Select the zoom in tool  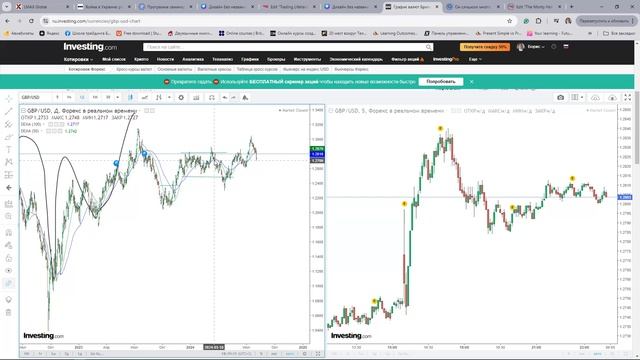click(x=9, y=216)
